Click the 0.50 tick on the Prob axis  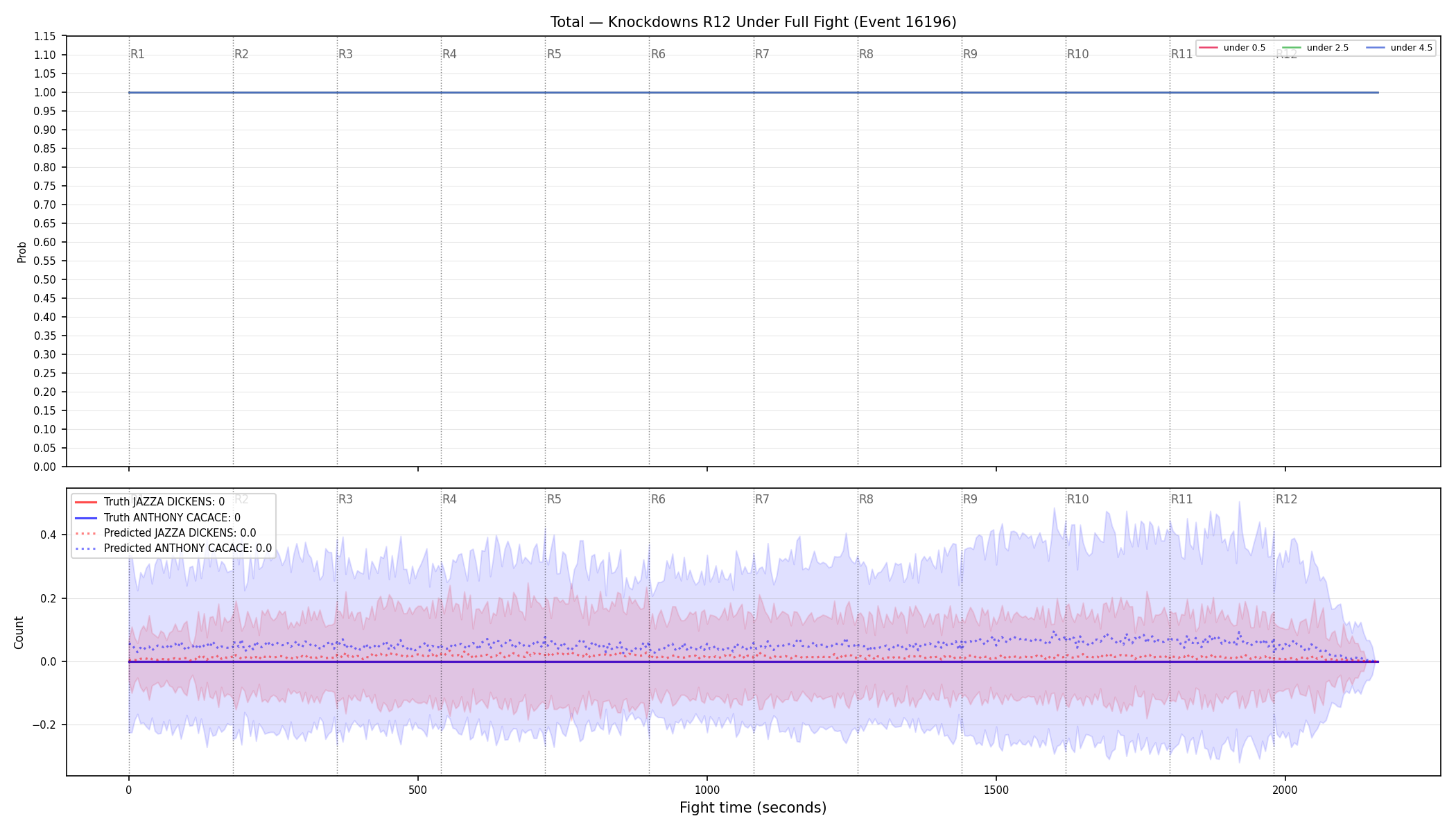point(45,280)
